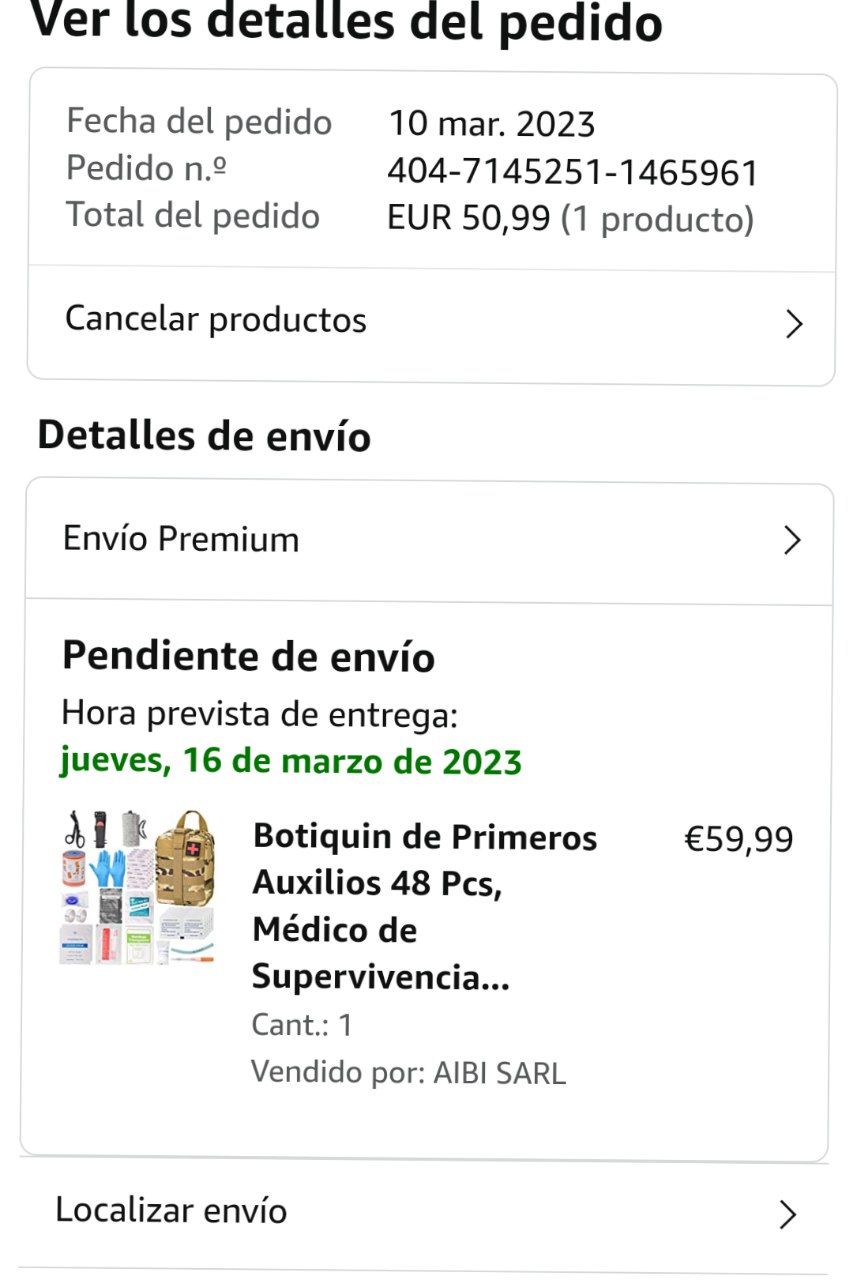Open the Cancelar productos chevron arrow
853x1280 pixels.
coord(794,324)
